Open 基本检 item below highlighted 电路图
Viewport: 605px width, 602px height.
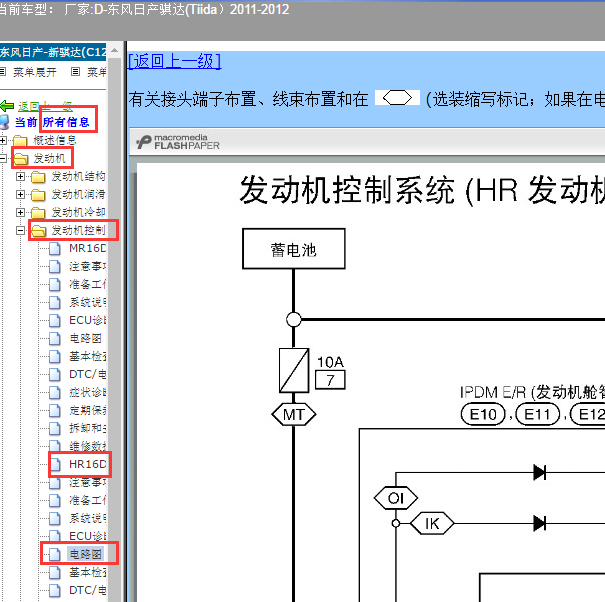(x=88, y=572)
